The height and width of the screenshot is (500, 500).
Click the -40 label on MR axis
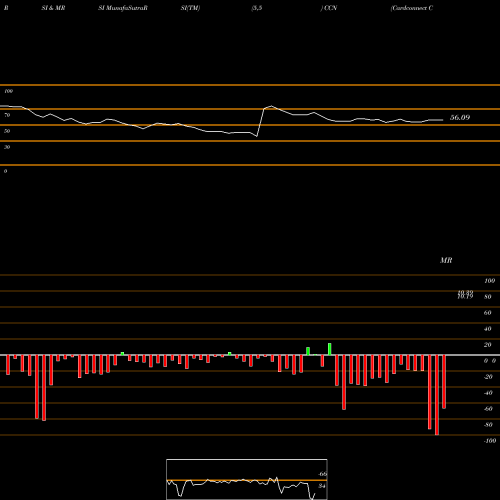[x=488, y=393]
